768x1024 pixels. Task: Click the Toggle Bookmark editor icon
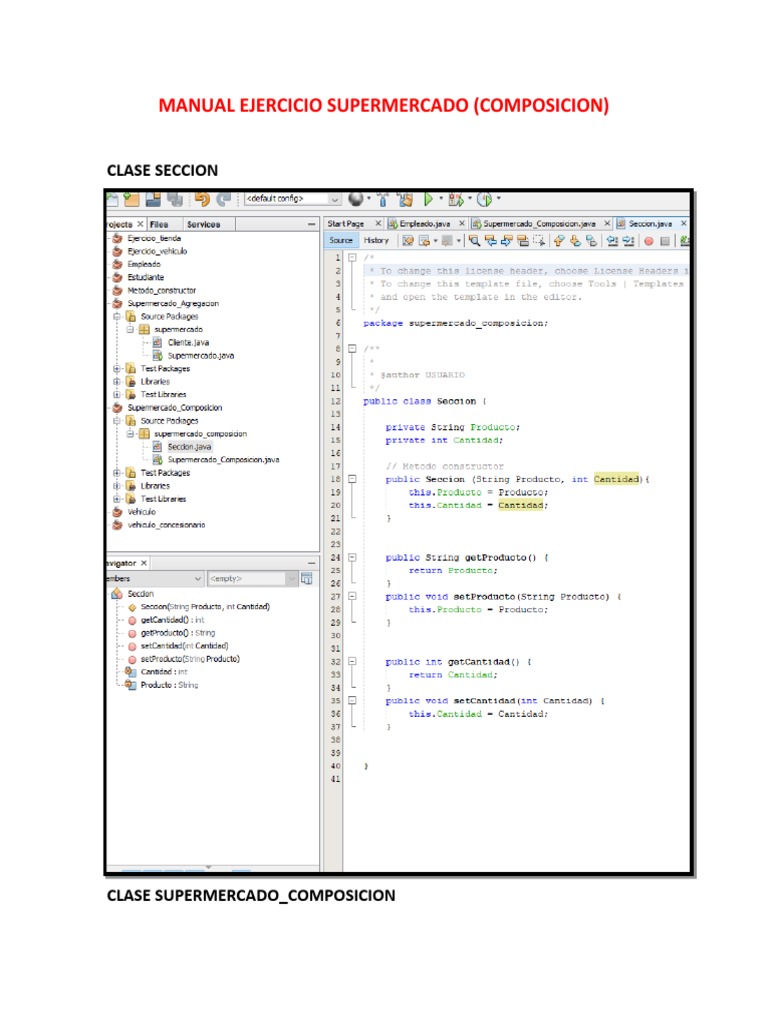point(592,241)
